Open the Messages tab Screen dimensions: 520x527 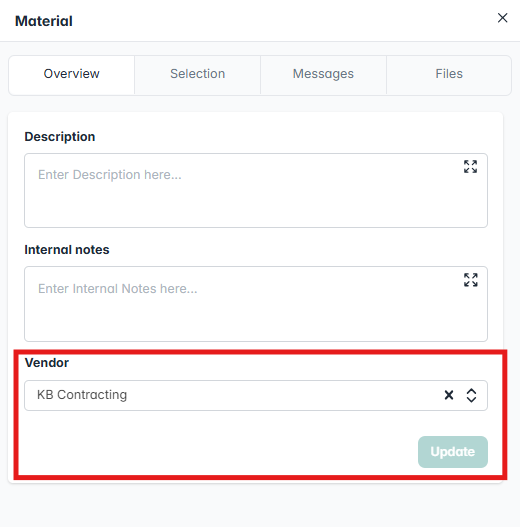323,75
